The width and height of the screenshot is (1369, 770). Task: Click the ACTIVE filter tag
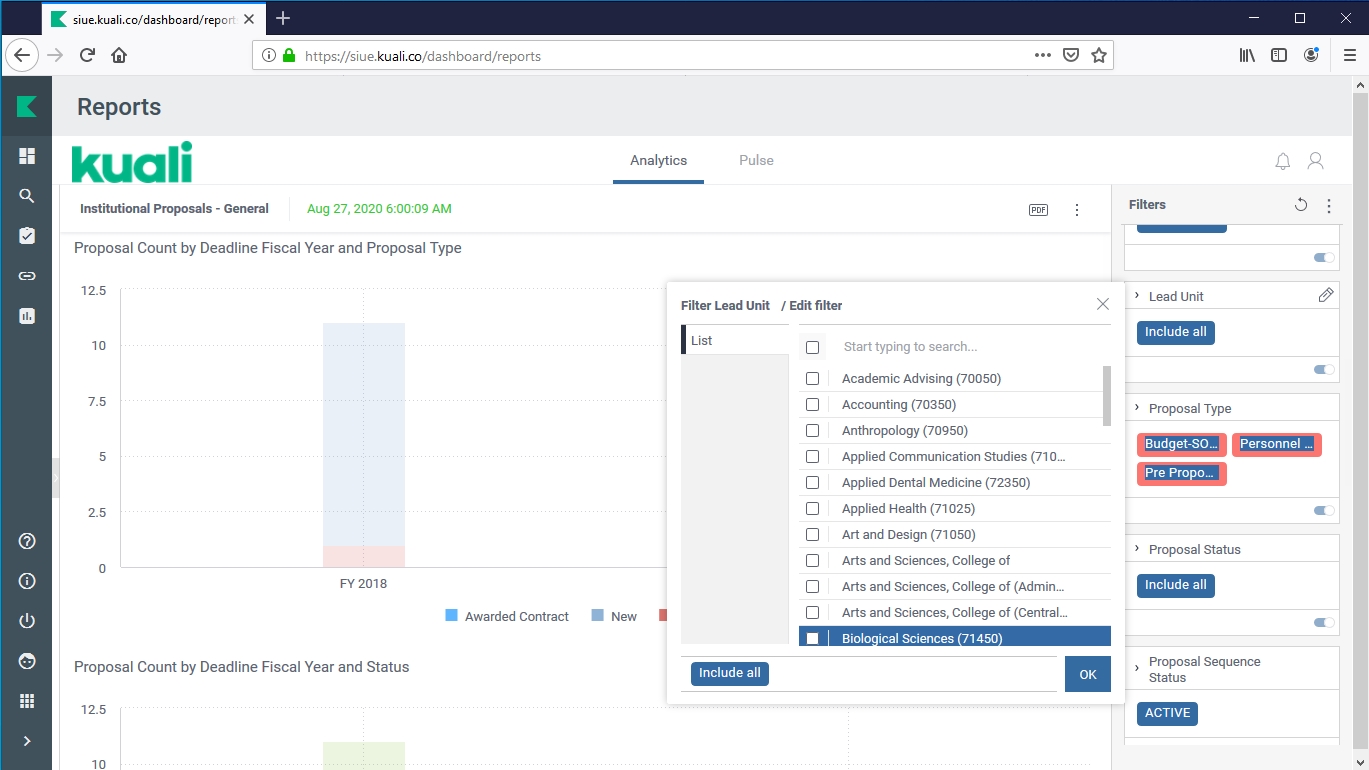(x=1167, y=714)
